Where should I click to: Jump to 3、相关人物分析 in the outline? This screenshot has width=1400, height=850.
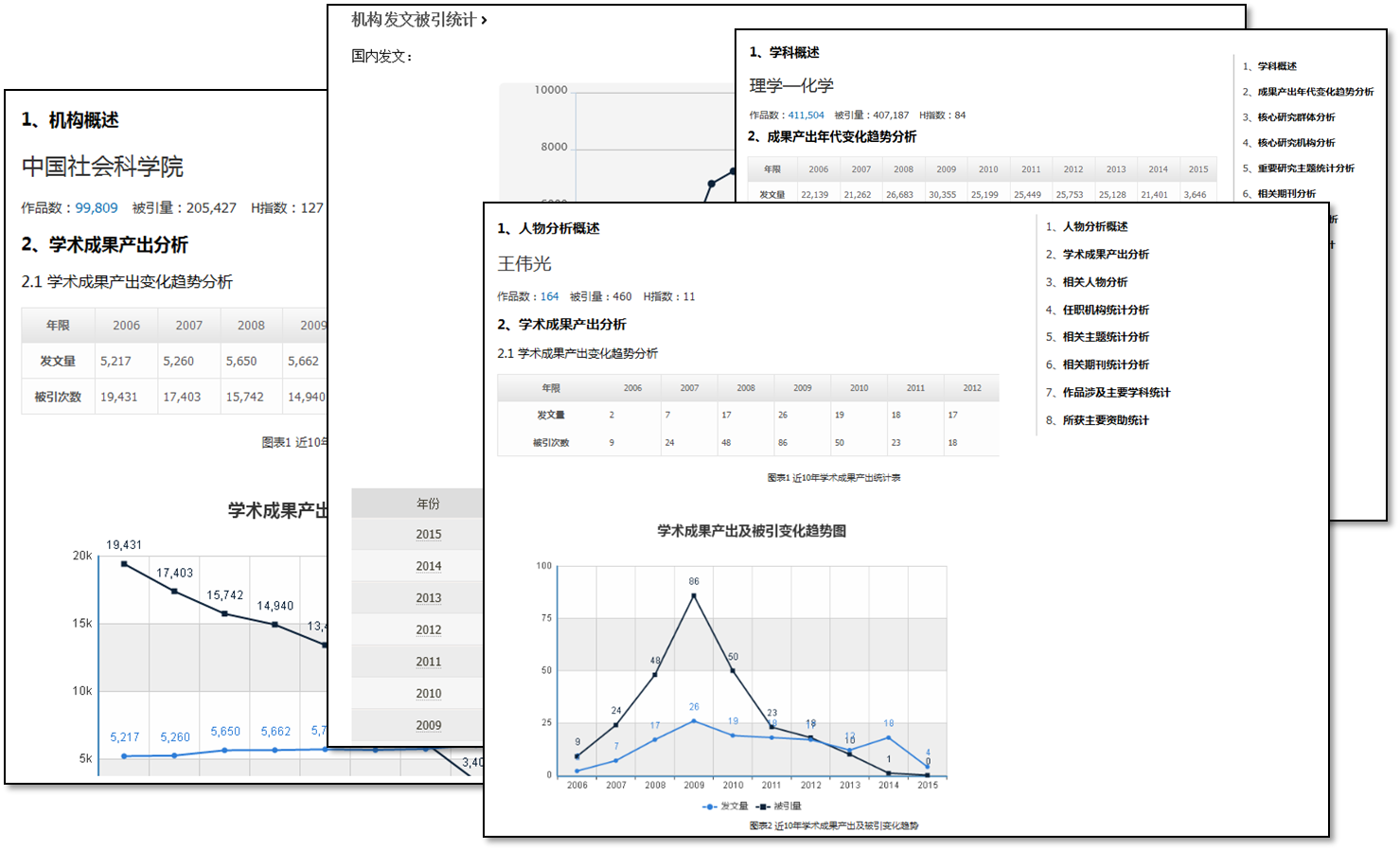[1087, 282]
